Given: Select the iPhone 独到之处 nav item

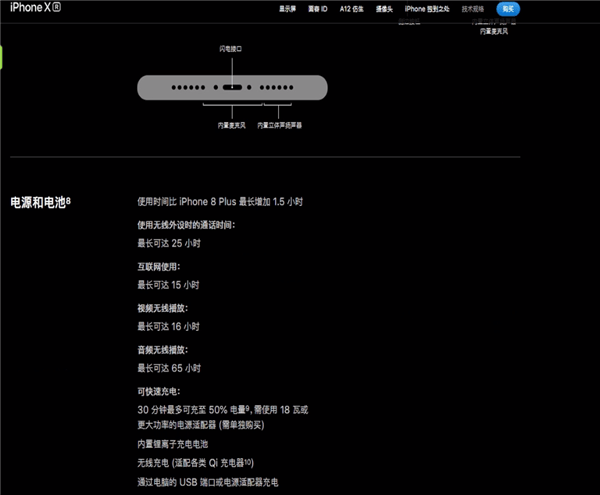Looking at the screenshot, I should [x=427, y=9].
